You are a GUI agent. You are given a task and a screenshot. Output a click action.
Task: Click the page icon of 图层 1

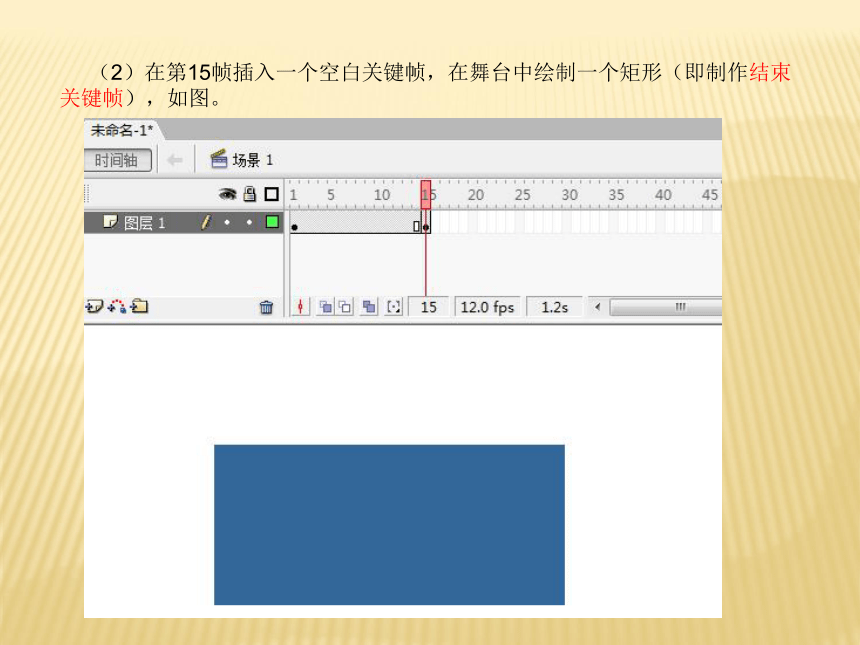pos(110,222)
